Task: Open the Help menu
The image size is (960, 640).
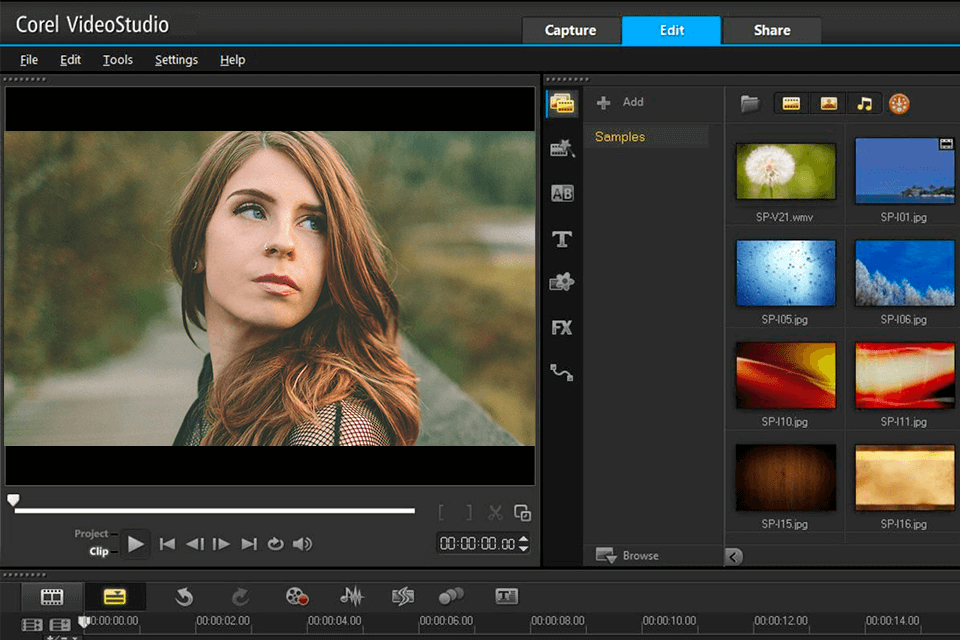Action: pos(233,60)
